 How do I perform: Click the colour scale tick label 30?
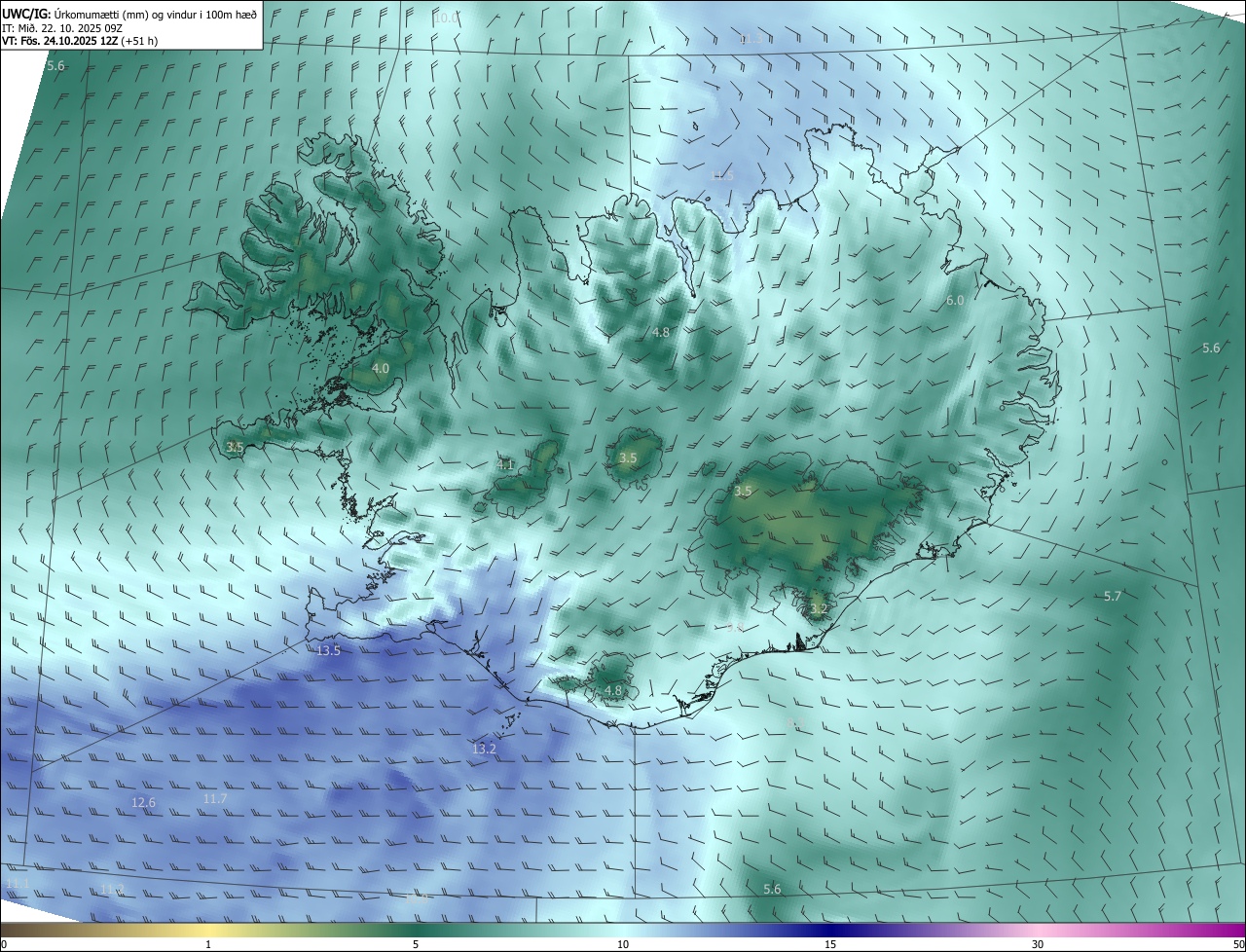click(1038, 944)
